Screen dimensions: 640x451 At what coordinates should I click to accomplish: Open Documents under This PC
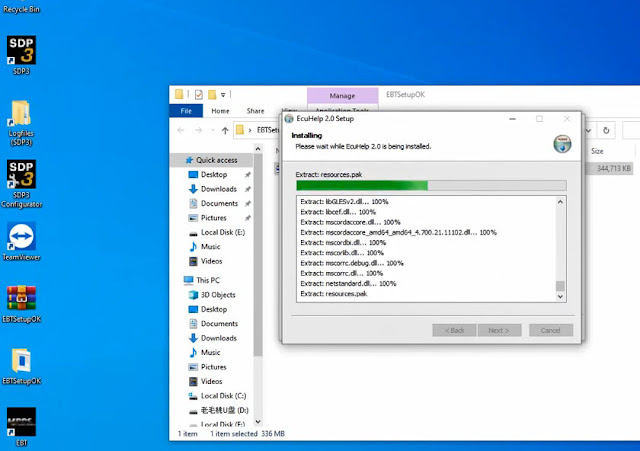[x=219, y=324]
